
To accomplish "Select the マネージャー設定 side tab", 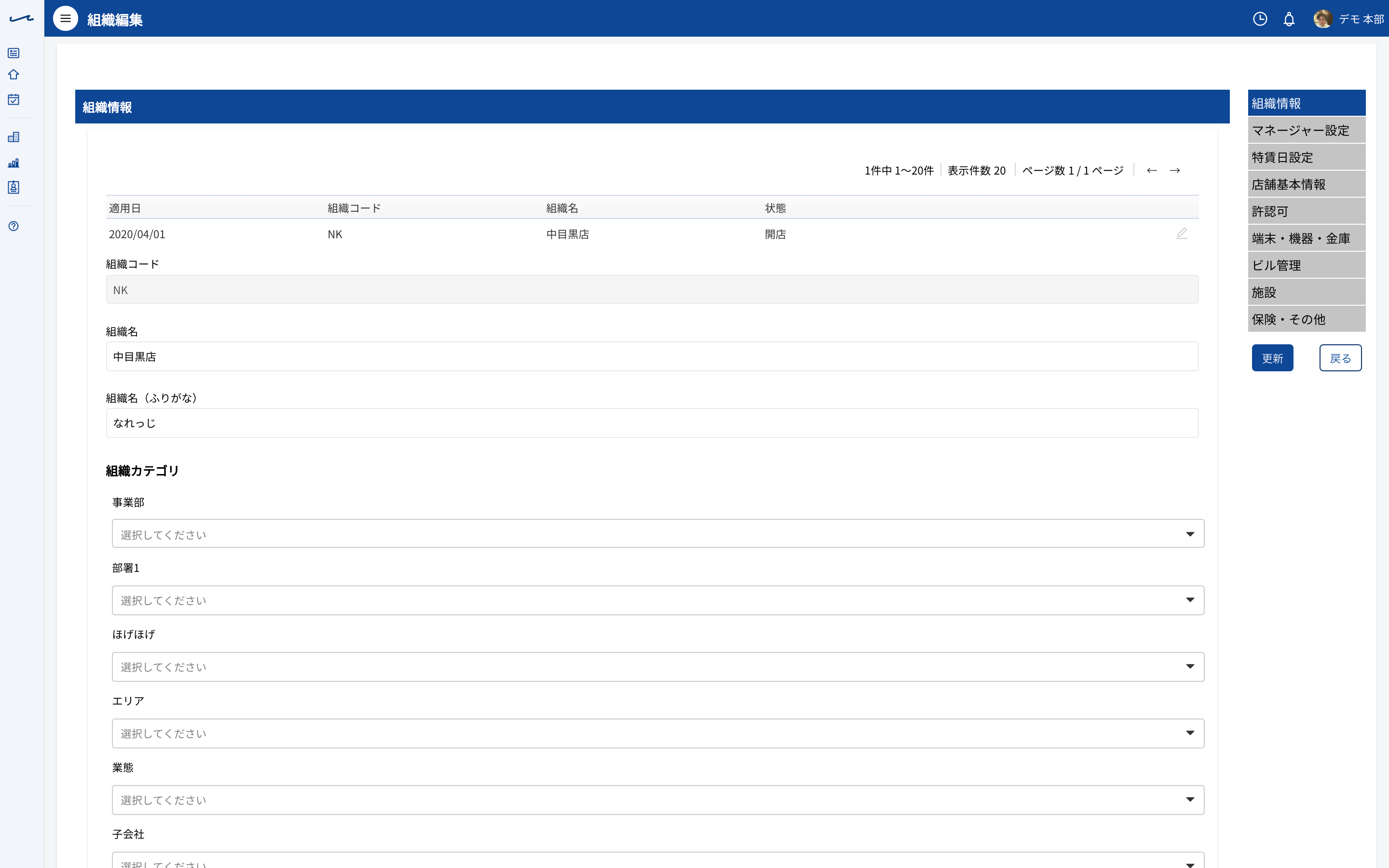I will (1307, 130).
